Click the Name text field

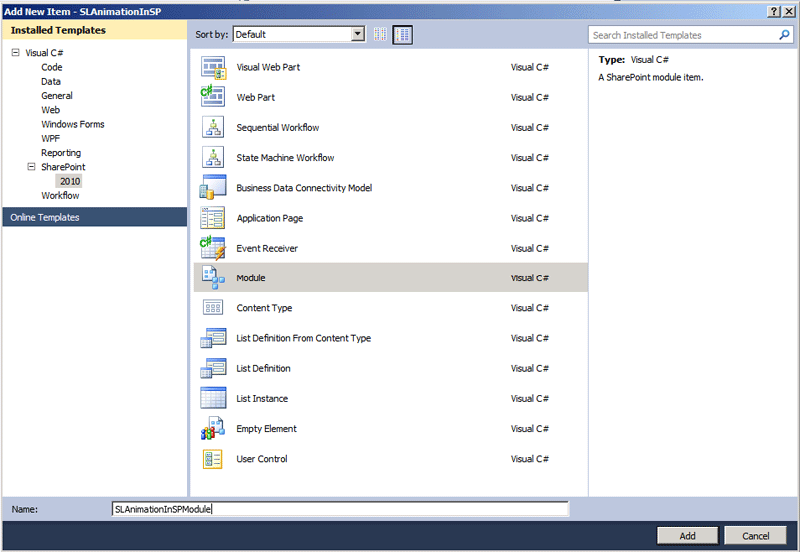340,509
